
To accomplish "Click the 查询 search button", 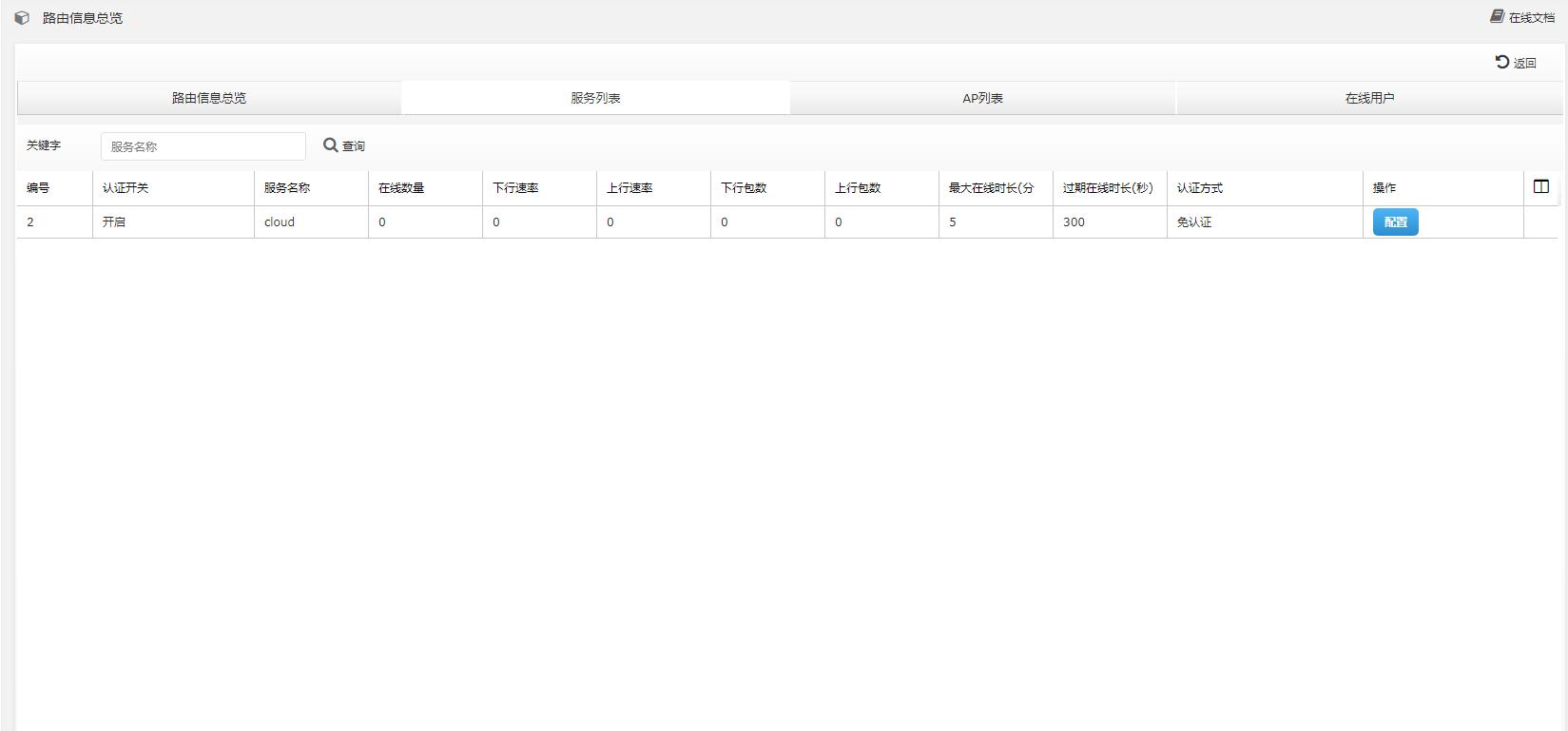I will [x=344, y=145].
